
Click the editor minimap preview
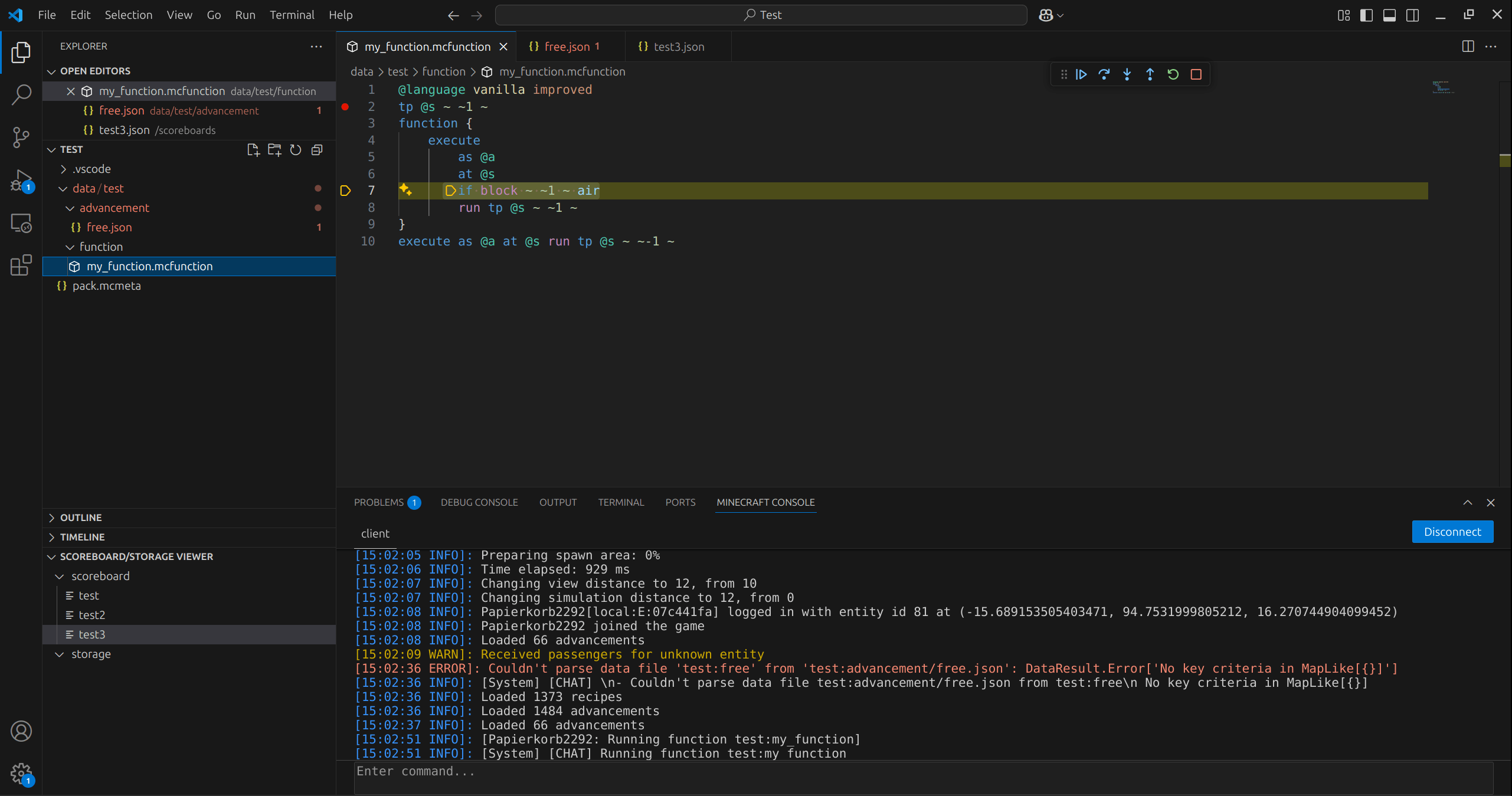click(1442, 88)
